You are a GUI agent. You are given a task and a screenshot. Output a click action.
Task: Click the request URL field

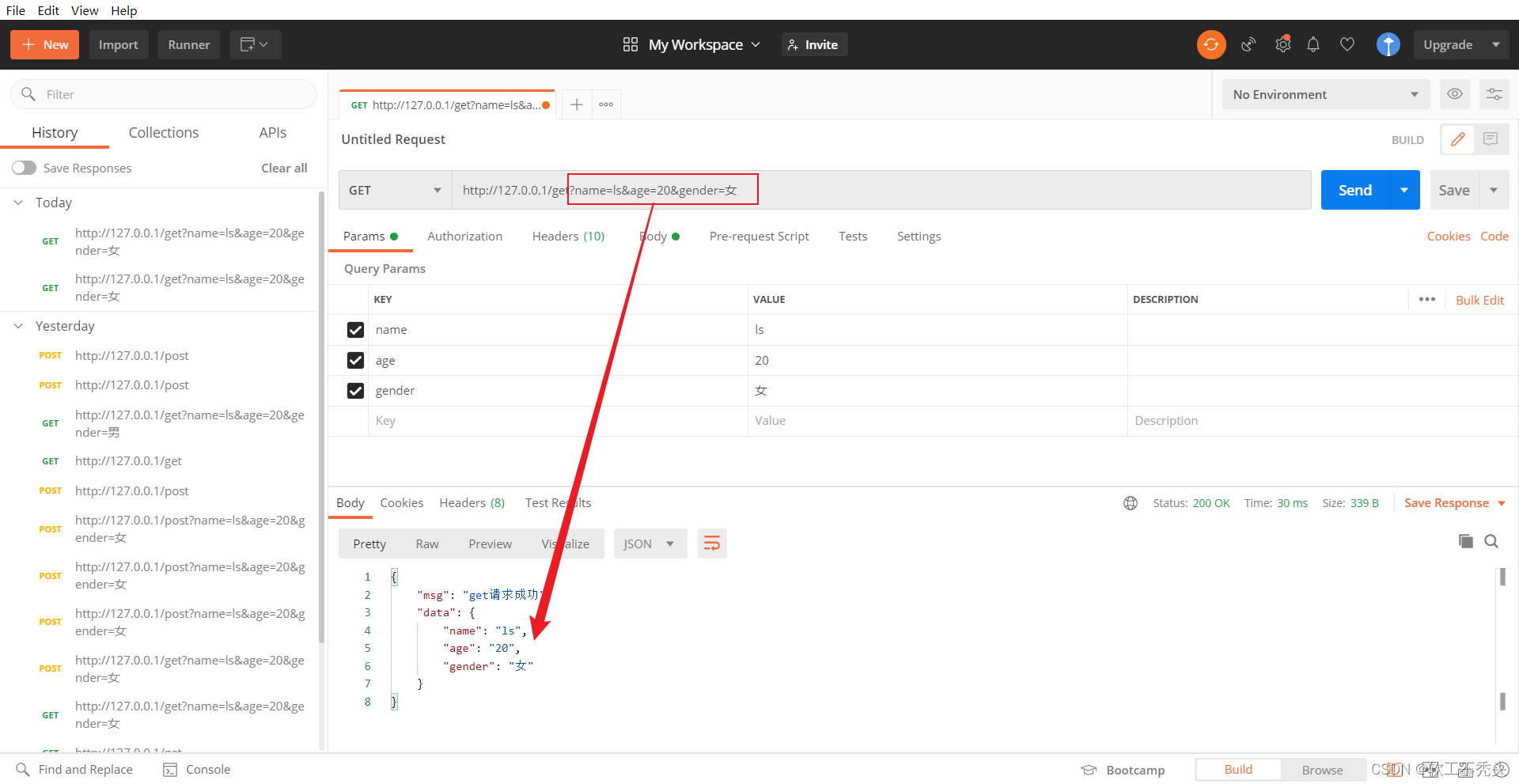881,190
